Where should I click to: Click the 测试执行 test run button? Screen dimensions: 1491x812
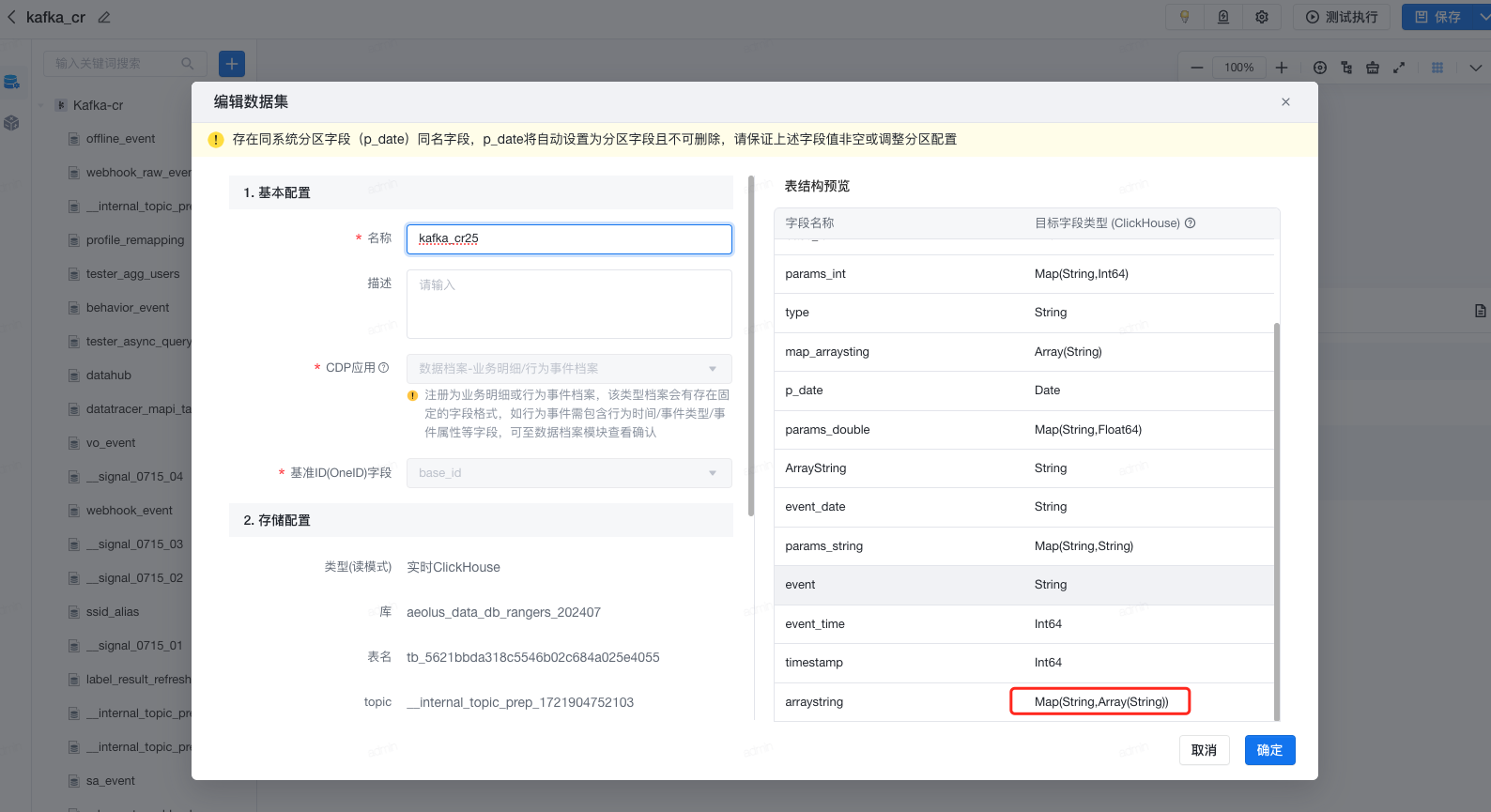coord(1342,17)
